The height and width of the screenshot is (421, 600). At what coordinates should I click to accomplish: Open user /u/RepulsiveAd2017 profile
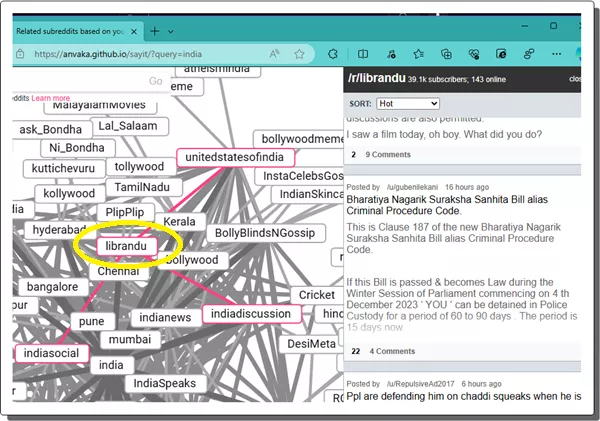(420, 384)
